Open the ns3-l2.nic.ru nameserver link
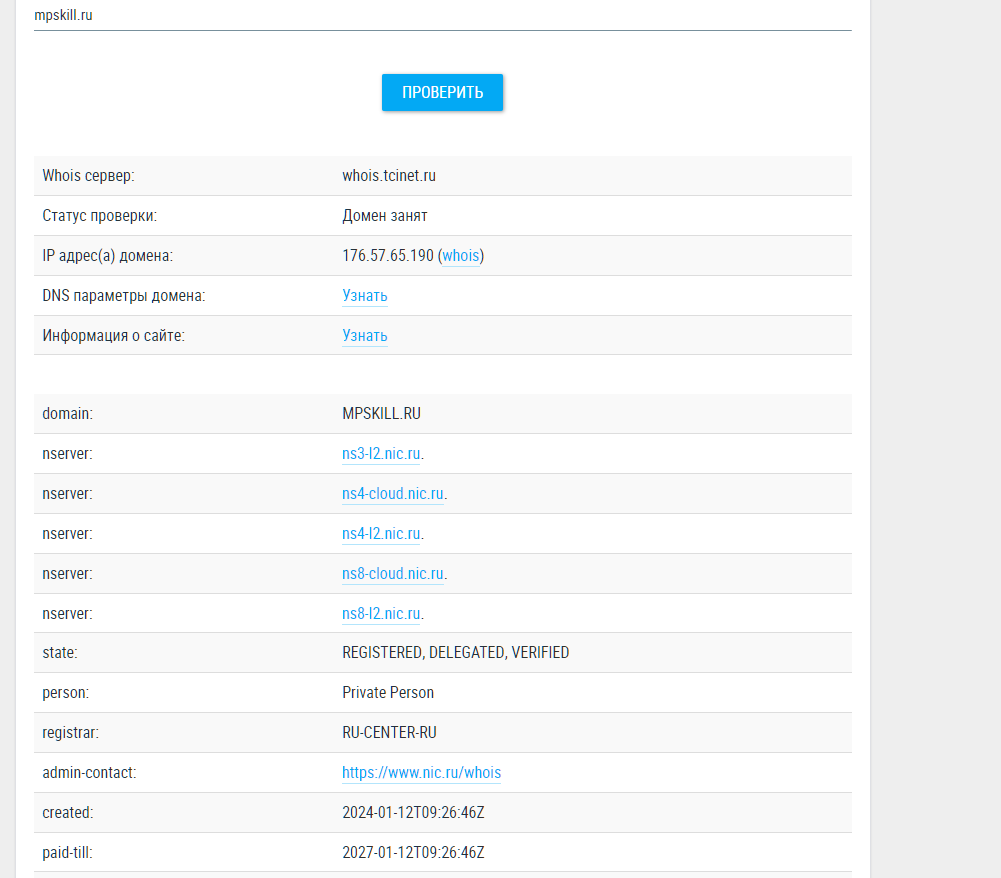 click(381, 454)
